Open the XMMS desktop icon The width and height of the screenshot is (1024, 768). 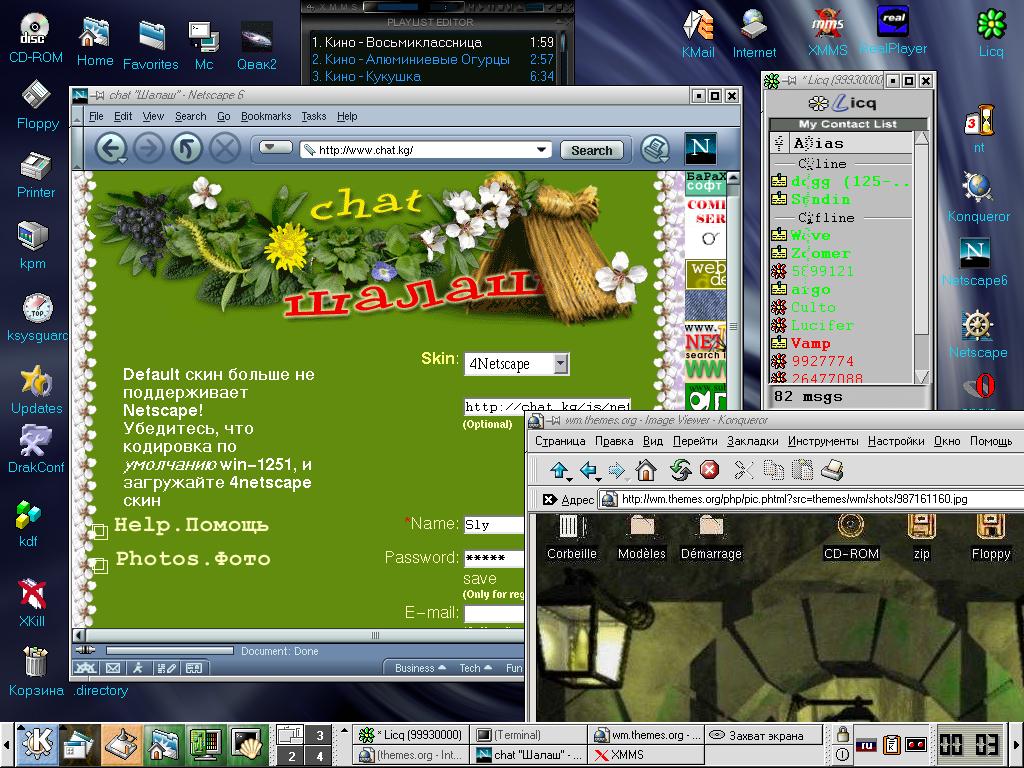click(827, 32)
